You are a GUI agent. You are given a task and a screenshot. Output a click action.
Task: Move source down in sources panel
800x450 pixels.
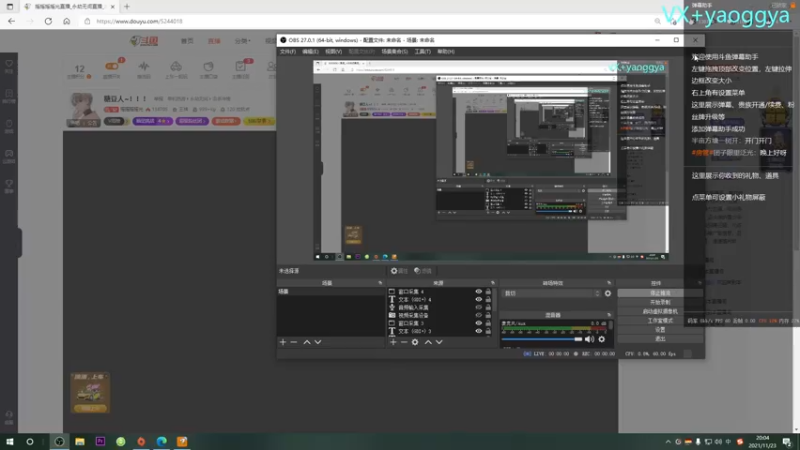click(439, 342)
